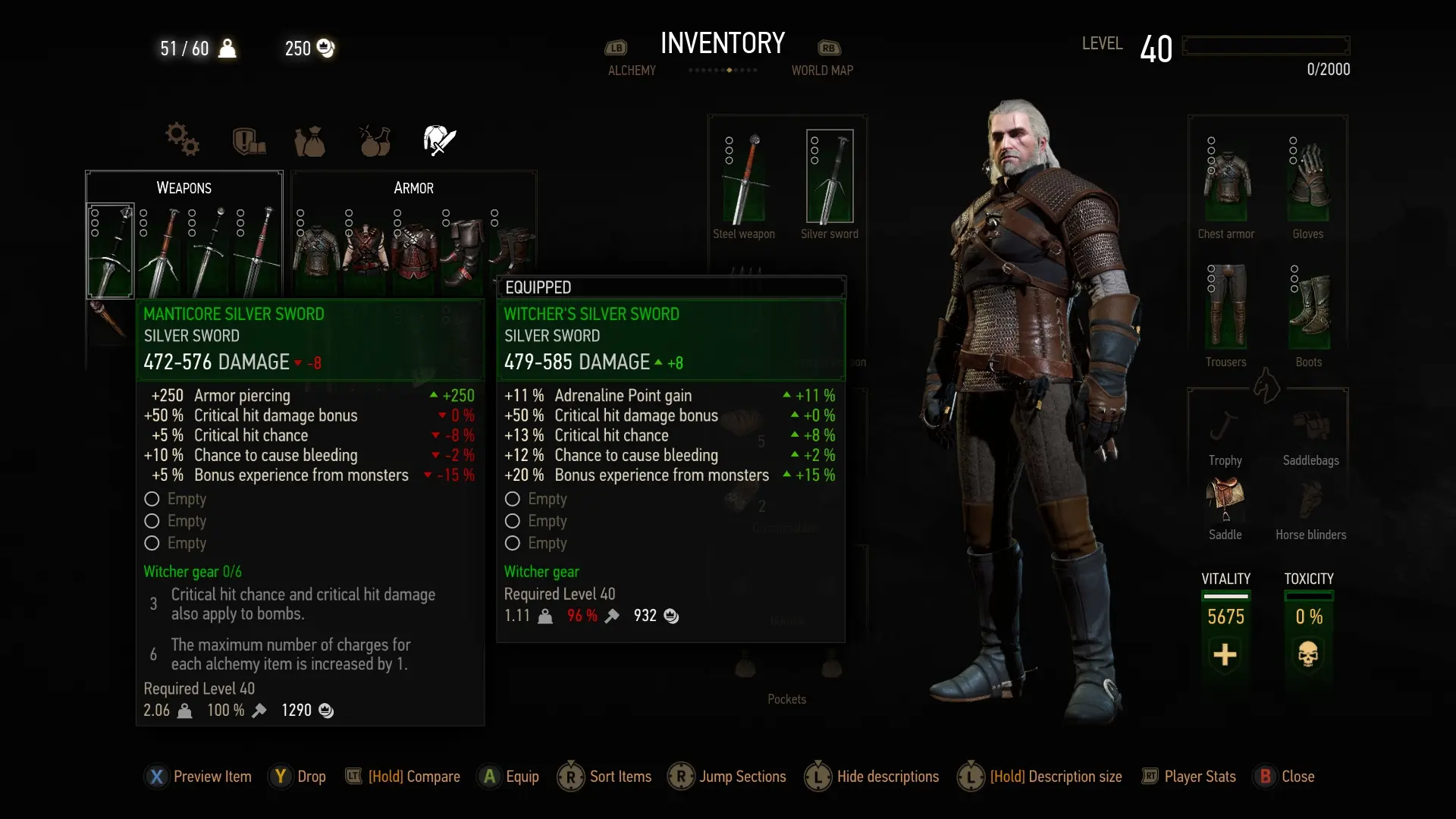Viewport: 1456px width, 819px height.
Task: Select the pouch inventory category icon
Action: click(x=309, y=141)
